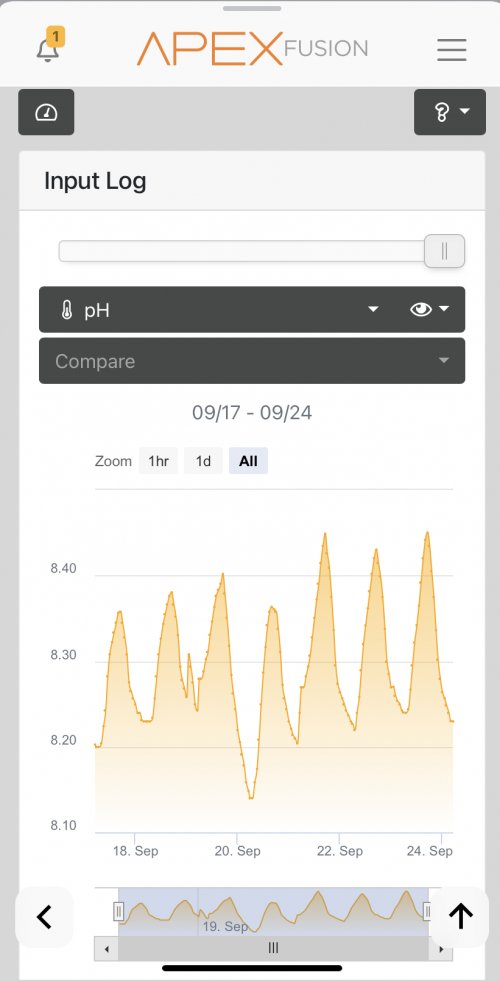The width and height of the screenshot is (500, 981).
Task: Click the navigator scrollbar thumb grip
Action: coord(273,948)
